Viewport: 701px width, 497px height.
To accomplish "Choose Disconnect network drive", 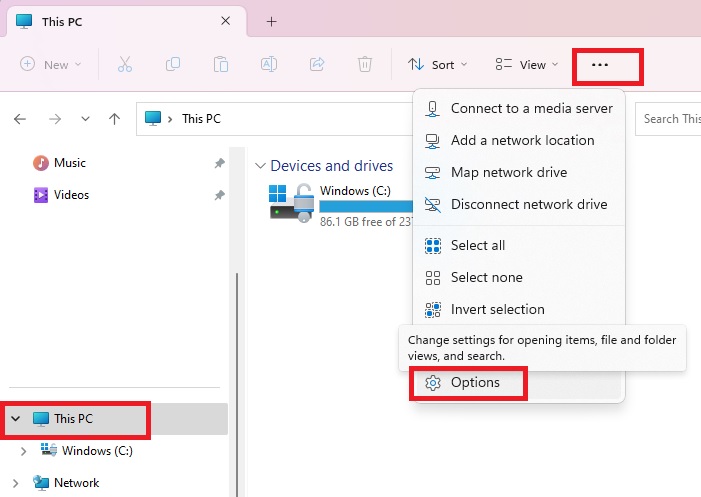I will tap(518, 204).
